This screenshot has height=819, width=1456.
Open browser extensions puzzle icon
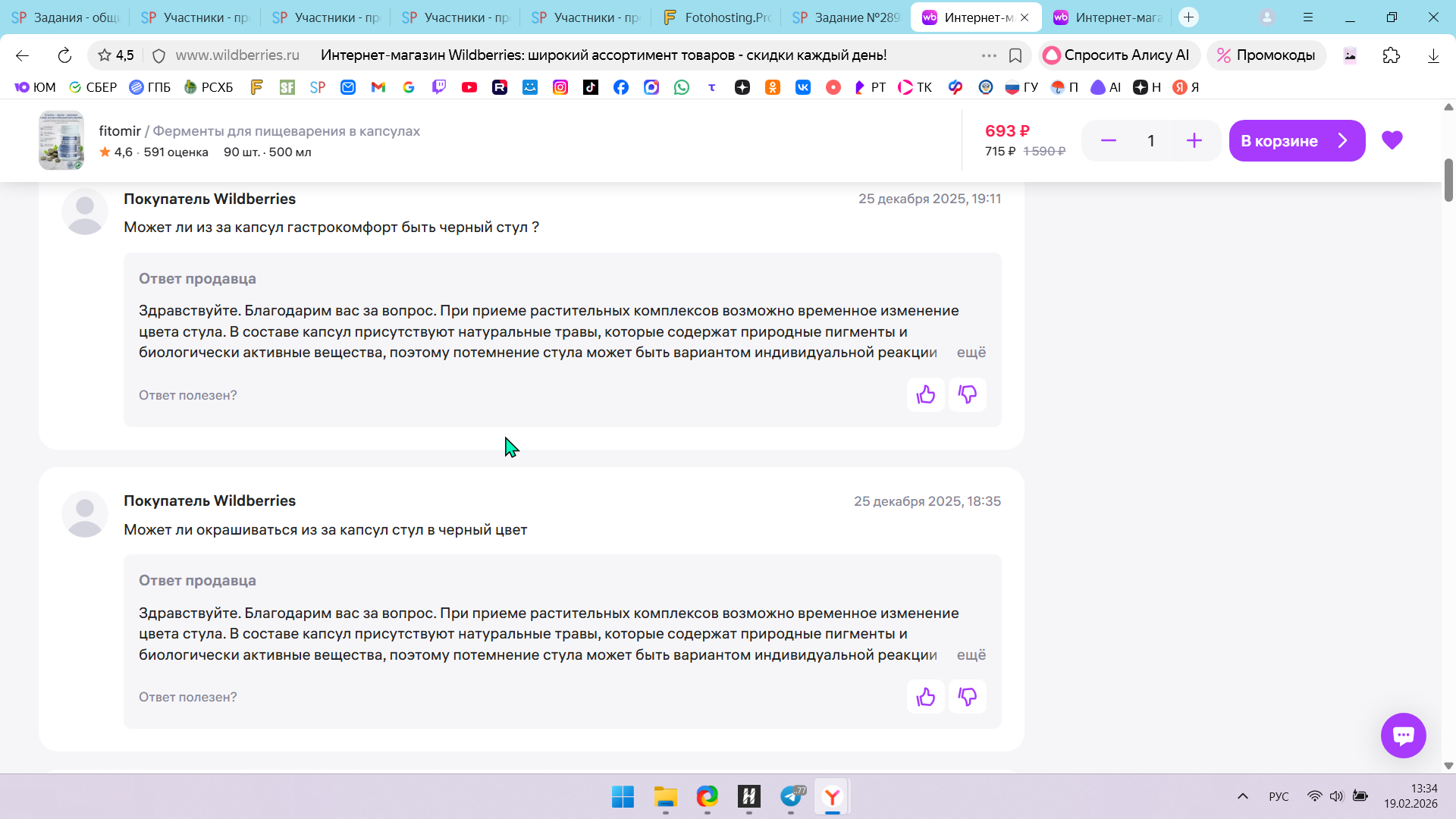[1391, 55]
